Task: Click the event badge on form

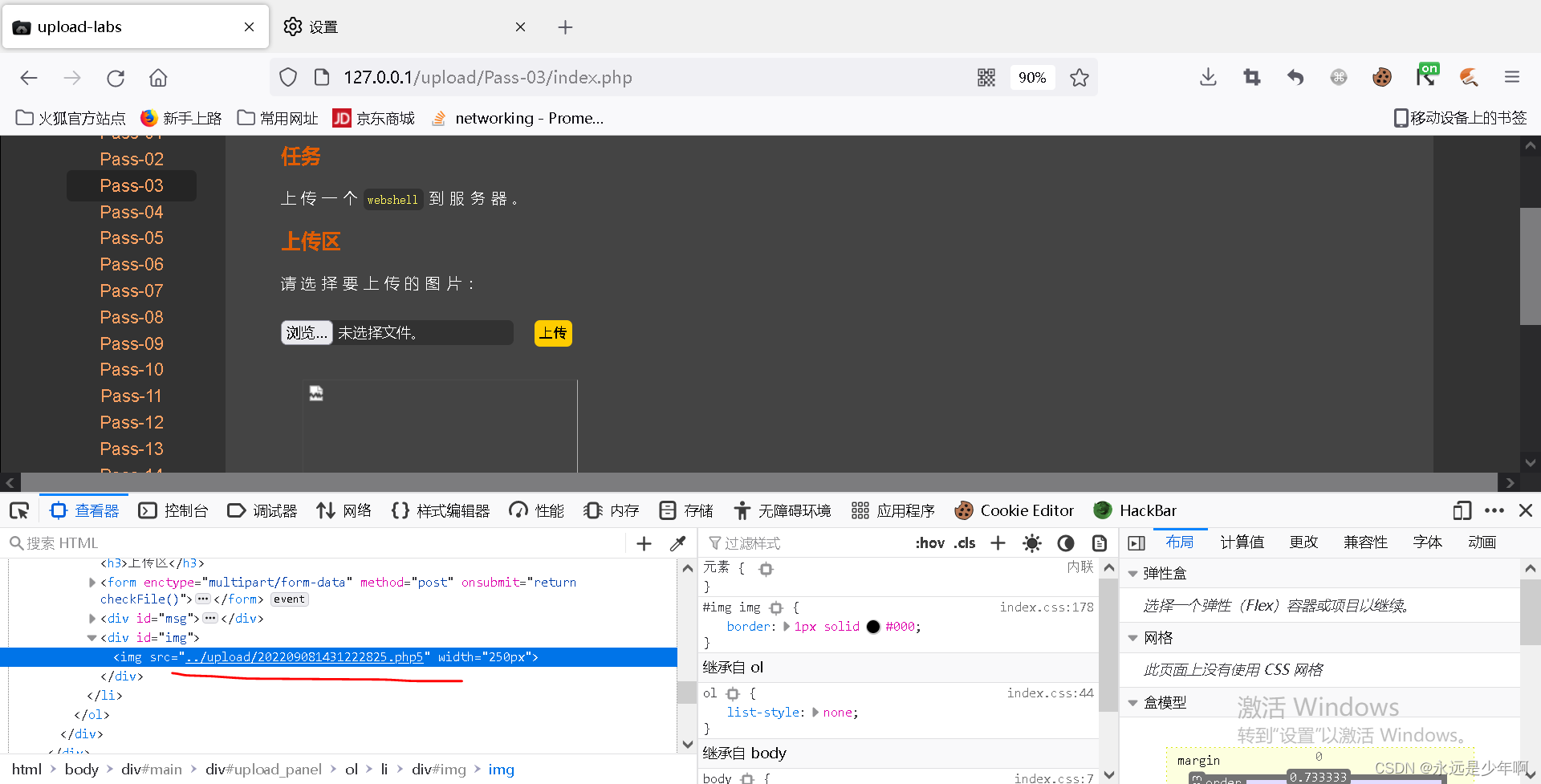Action: coord(289,599)
